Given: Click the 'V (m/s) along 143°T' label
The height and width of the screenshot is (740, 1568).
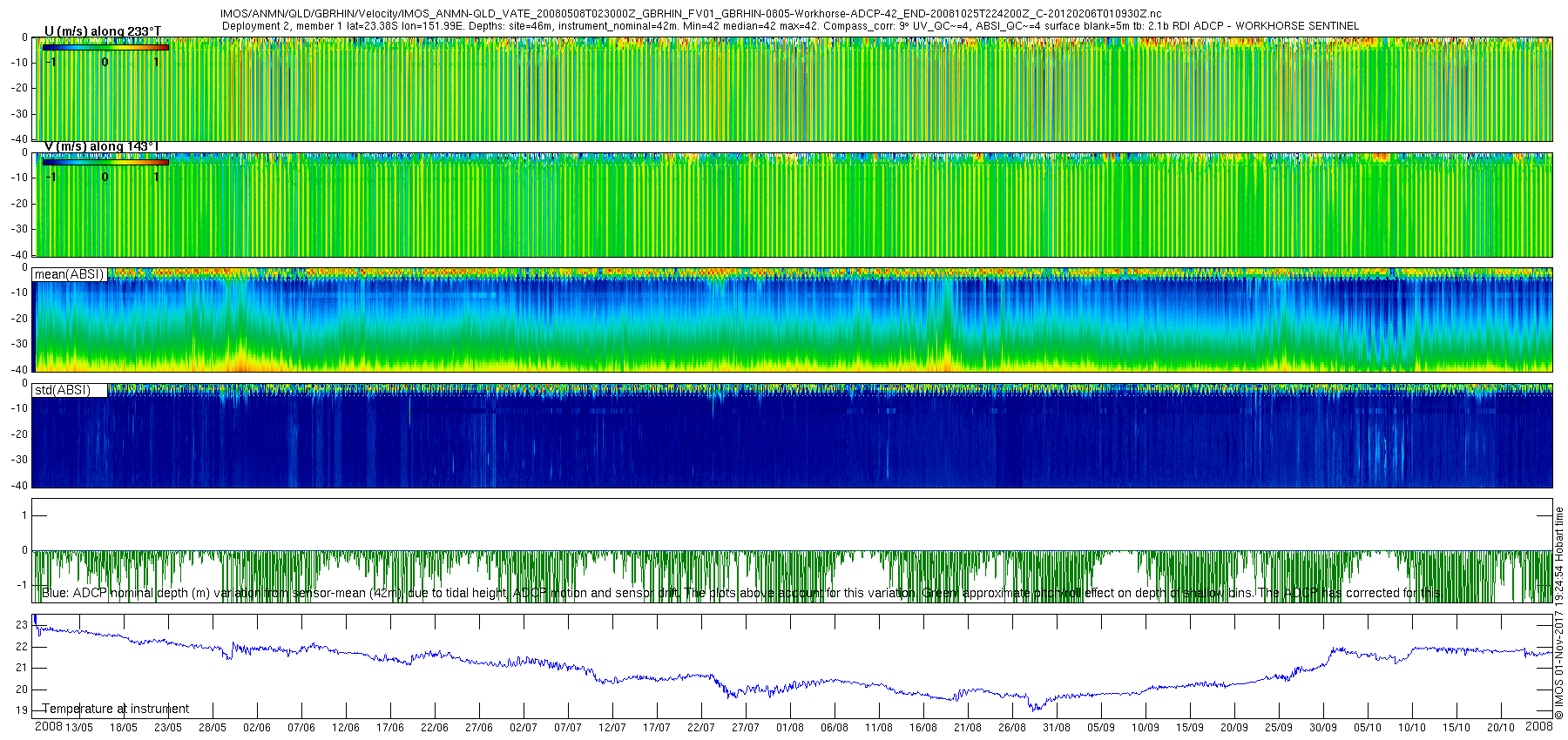Looking at the screenshot, I should 102,146.
